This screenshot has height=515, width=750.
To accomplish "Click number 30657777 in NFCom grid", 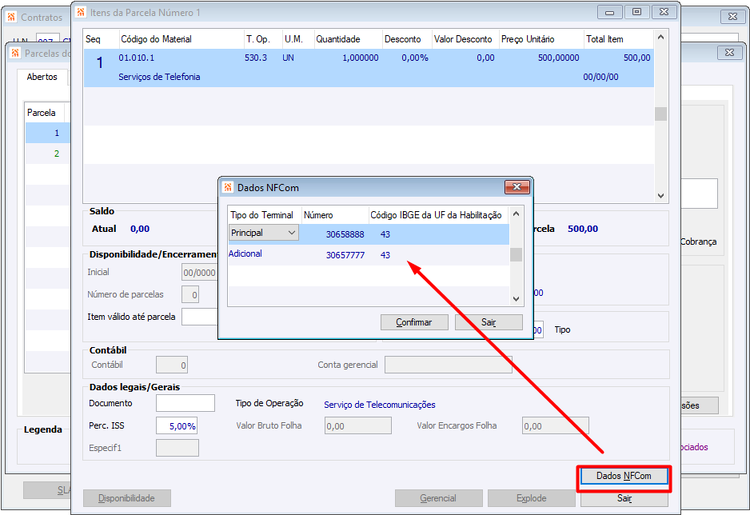I will pos(345,255).
